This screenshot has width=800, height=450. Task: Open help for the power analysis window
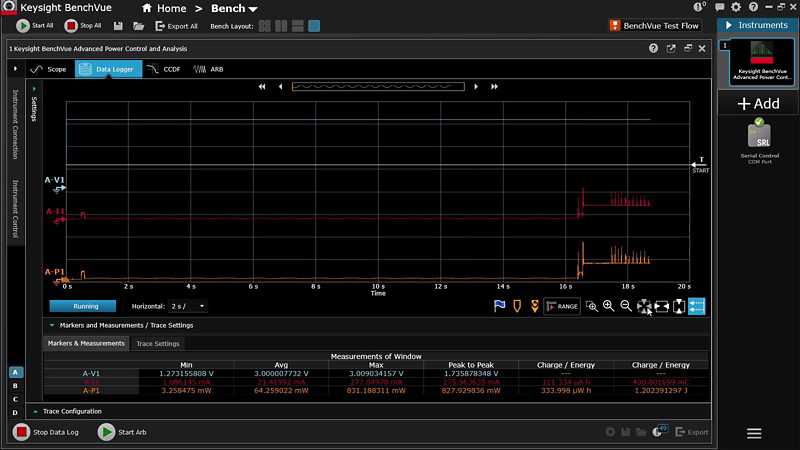pos(654,48)
